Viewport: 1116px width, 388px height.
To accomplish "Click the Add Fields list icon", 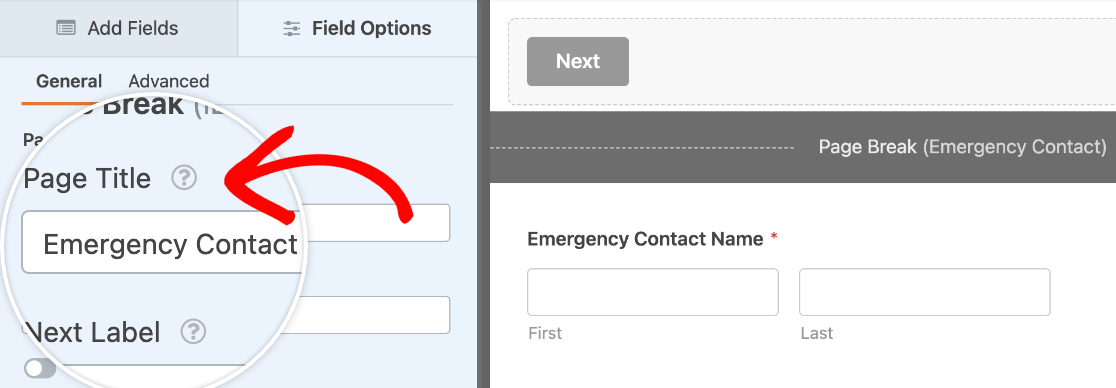I will pos(66,28).
